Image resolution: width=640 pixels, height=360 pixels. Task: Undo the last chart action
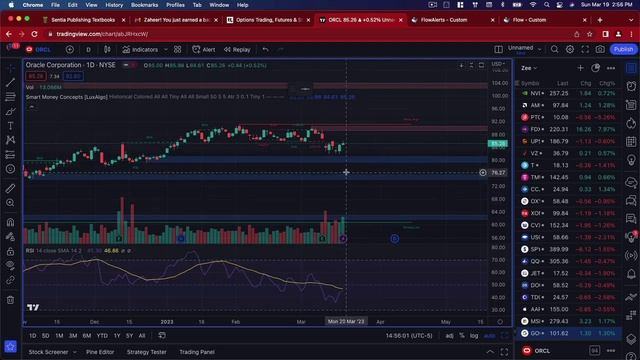(x=266, y=49)
